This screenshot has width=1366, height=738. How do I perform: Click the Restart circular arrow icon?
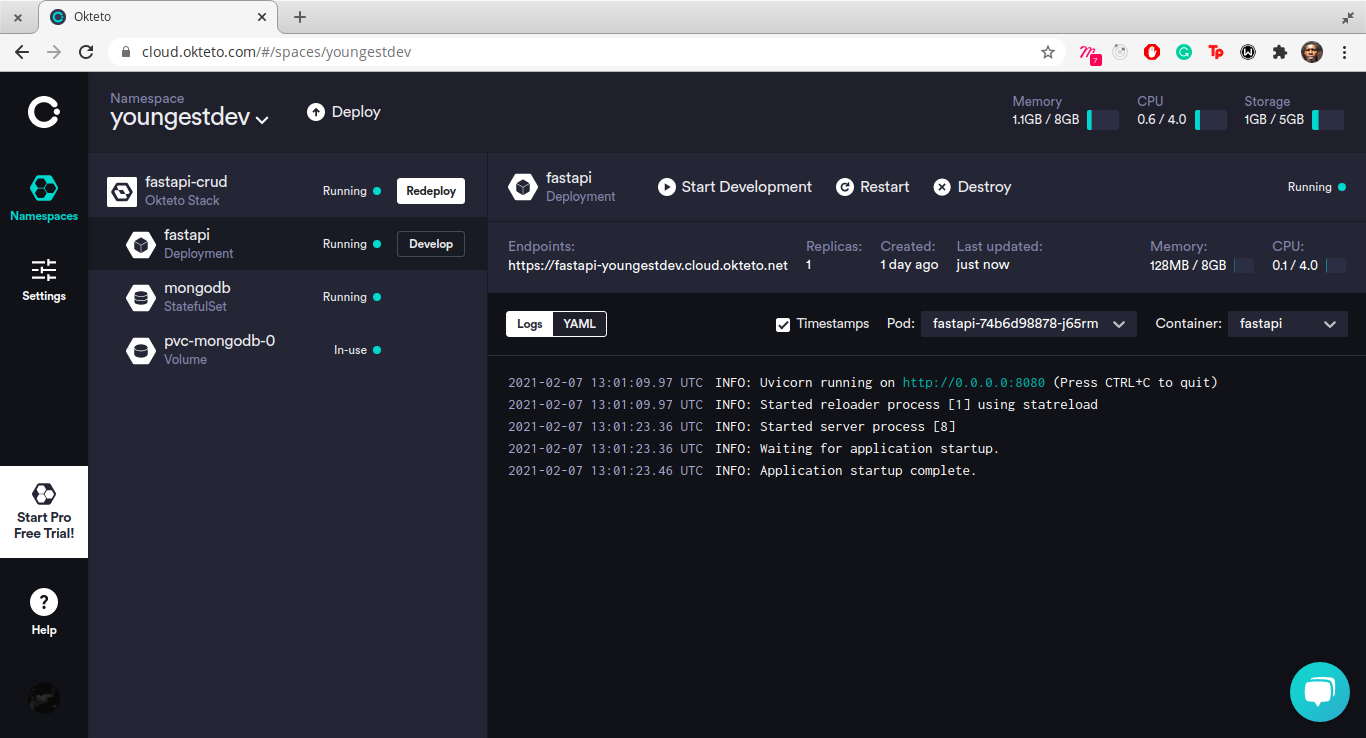point(845,187)
